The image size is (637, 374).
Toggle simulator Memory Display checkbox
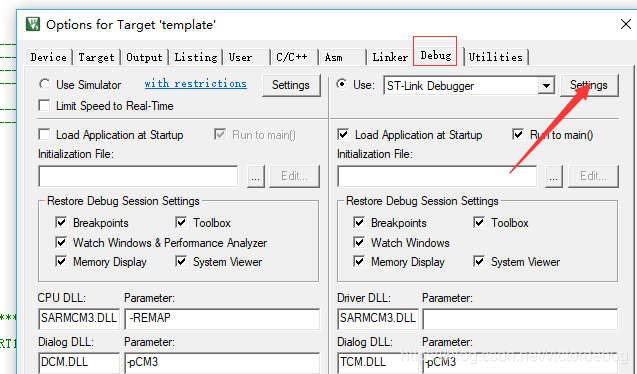click(61, 262)
